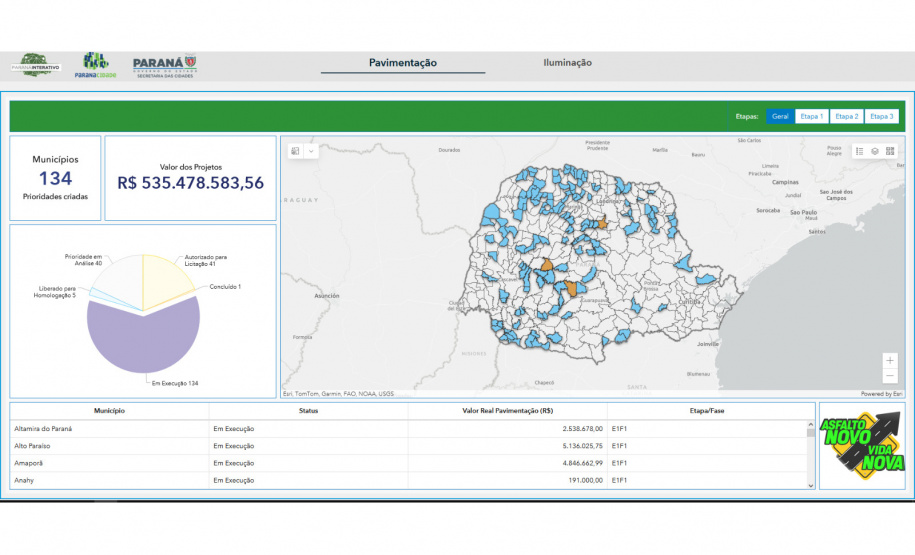Zoom out on the map
The height and width of the screenshot is (555, 915).
pos(890,376)
